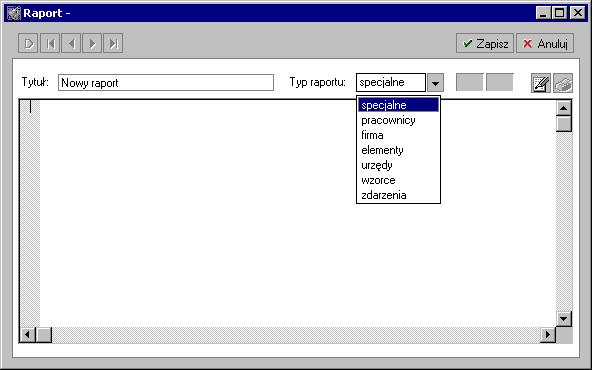Select 'specjalne' in the dropdown list
Image resolution: width=592 pixels, height=370 pixels.
click(x=398, y=105)
